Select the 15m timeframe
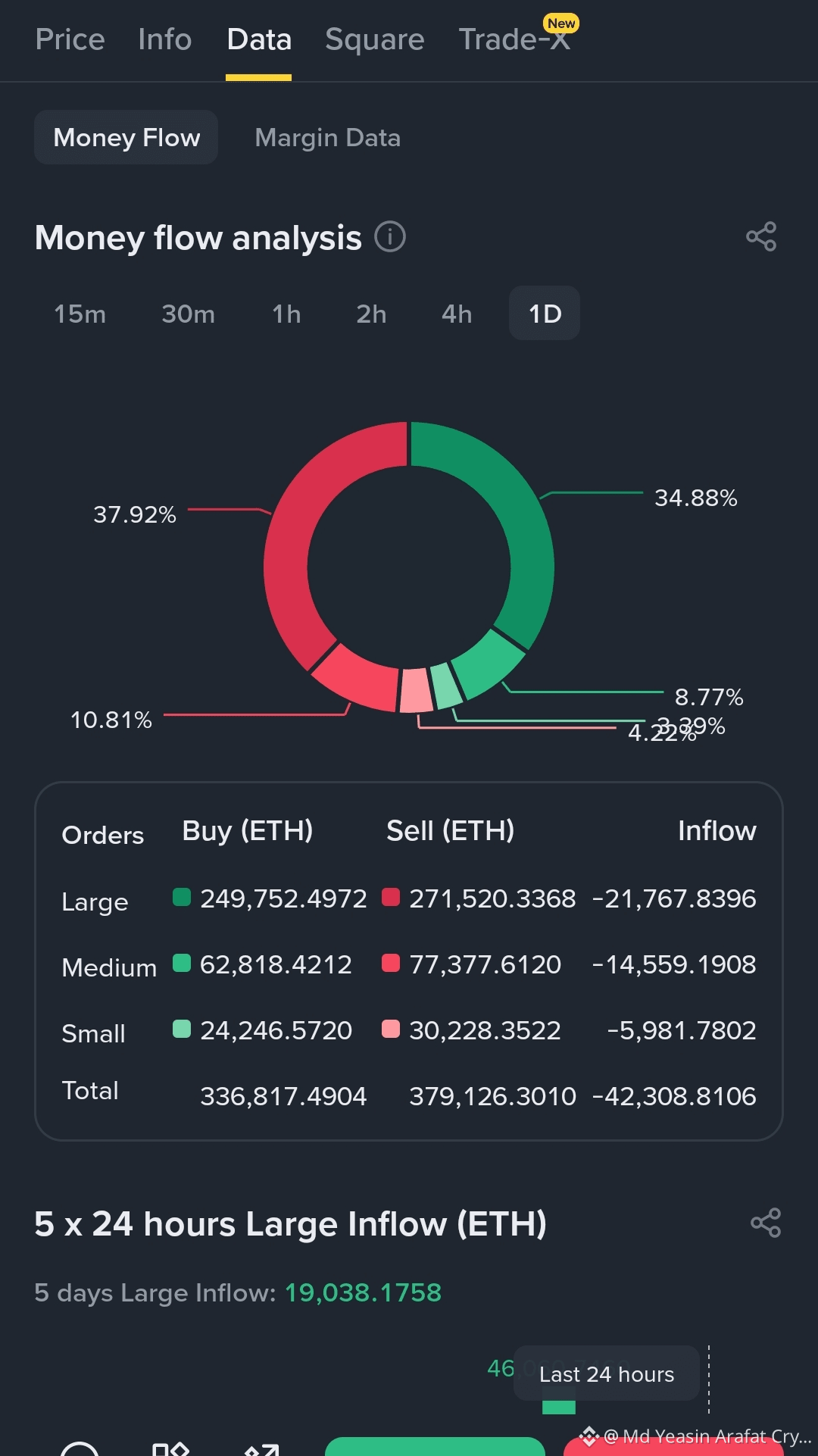Image resolution: width=818 pixels, height=1456 pixels. [80, 314]
